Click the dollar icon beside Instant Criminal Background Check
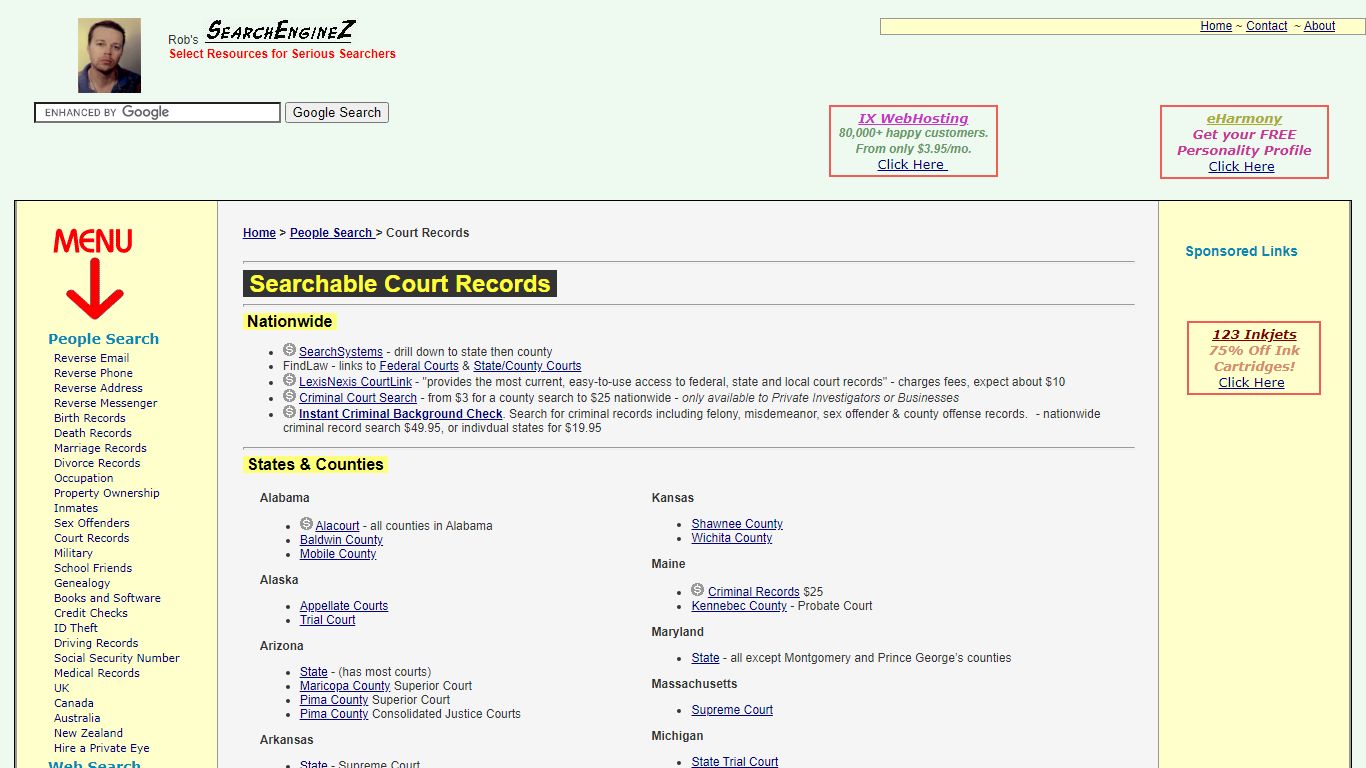Image resolution: width=1366 pixels, height=768 pixels. pyautogui.click(x=289, y=412)
